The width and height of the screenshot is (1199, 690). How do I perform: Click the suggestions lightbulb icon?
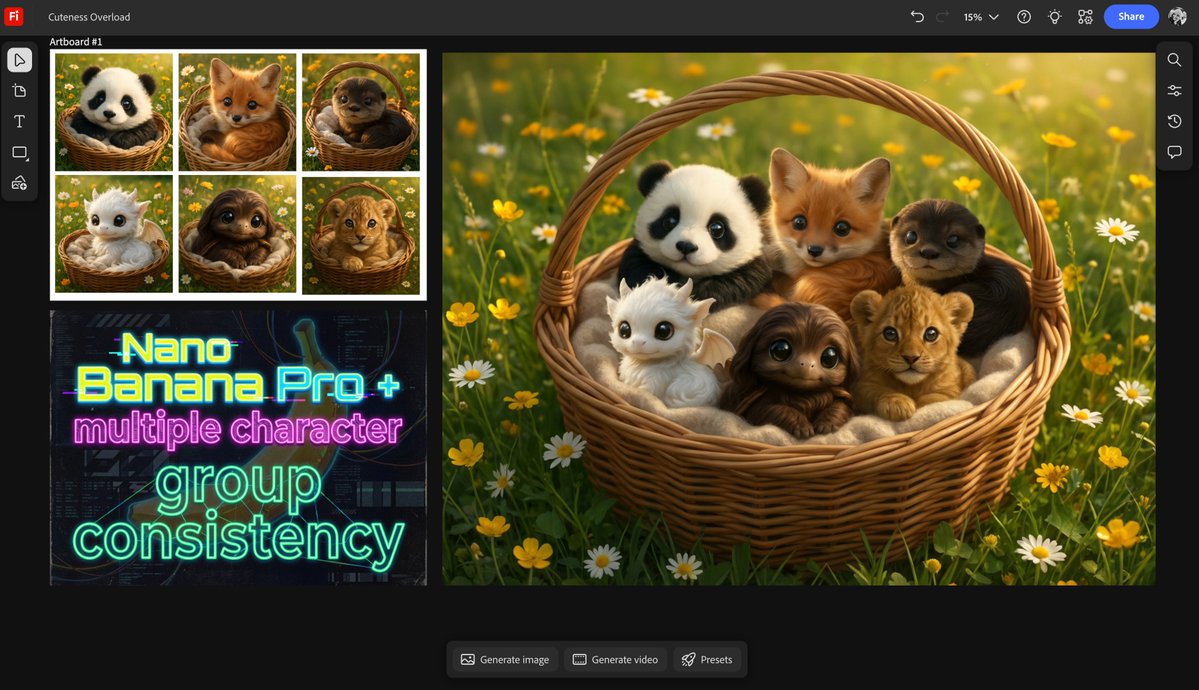(x=1054, y=16)
